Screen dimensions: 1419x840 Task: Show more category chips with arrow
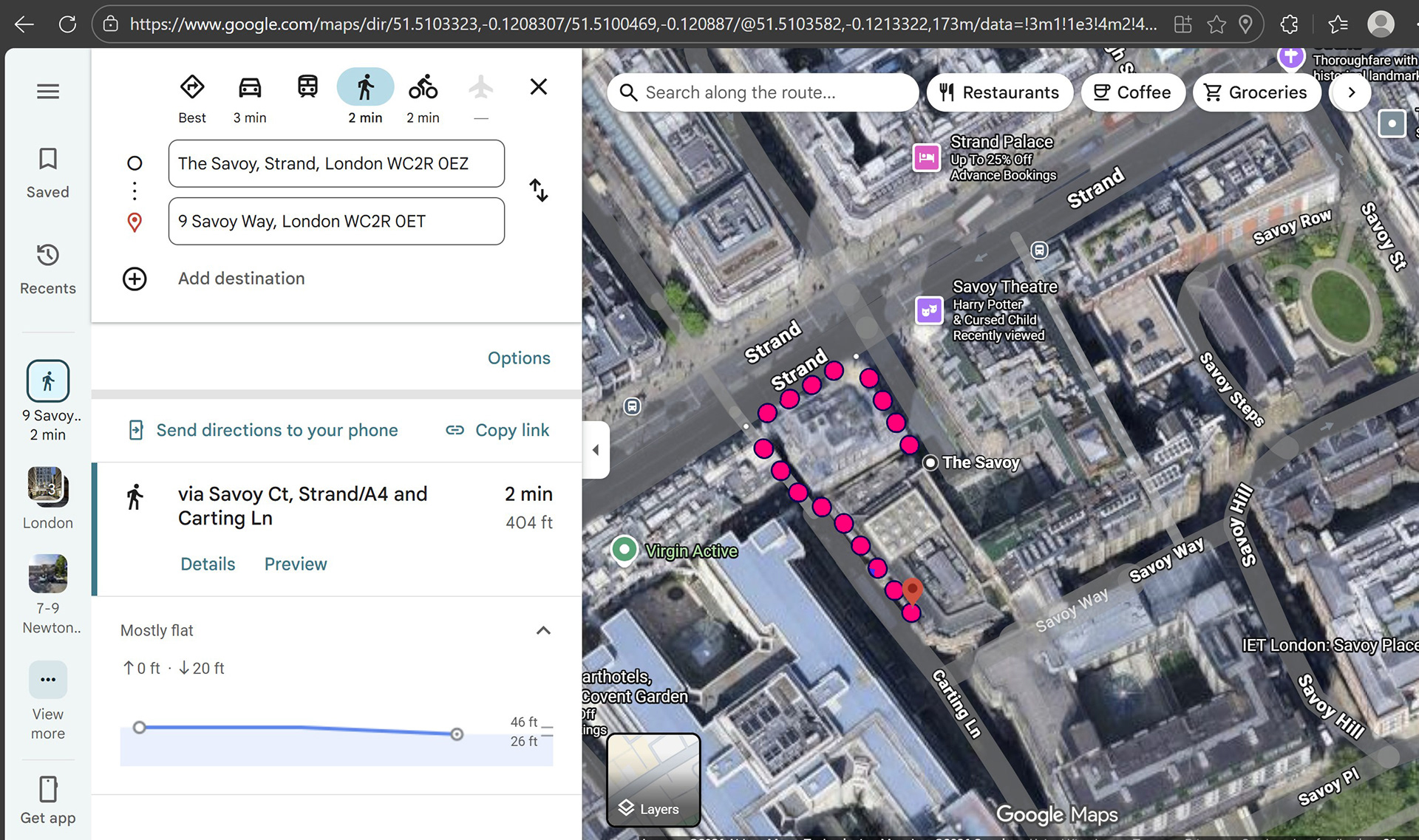pyautogui.click(x=1351, y=93)
